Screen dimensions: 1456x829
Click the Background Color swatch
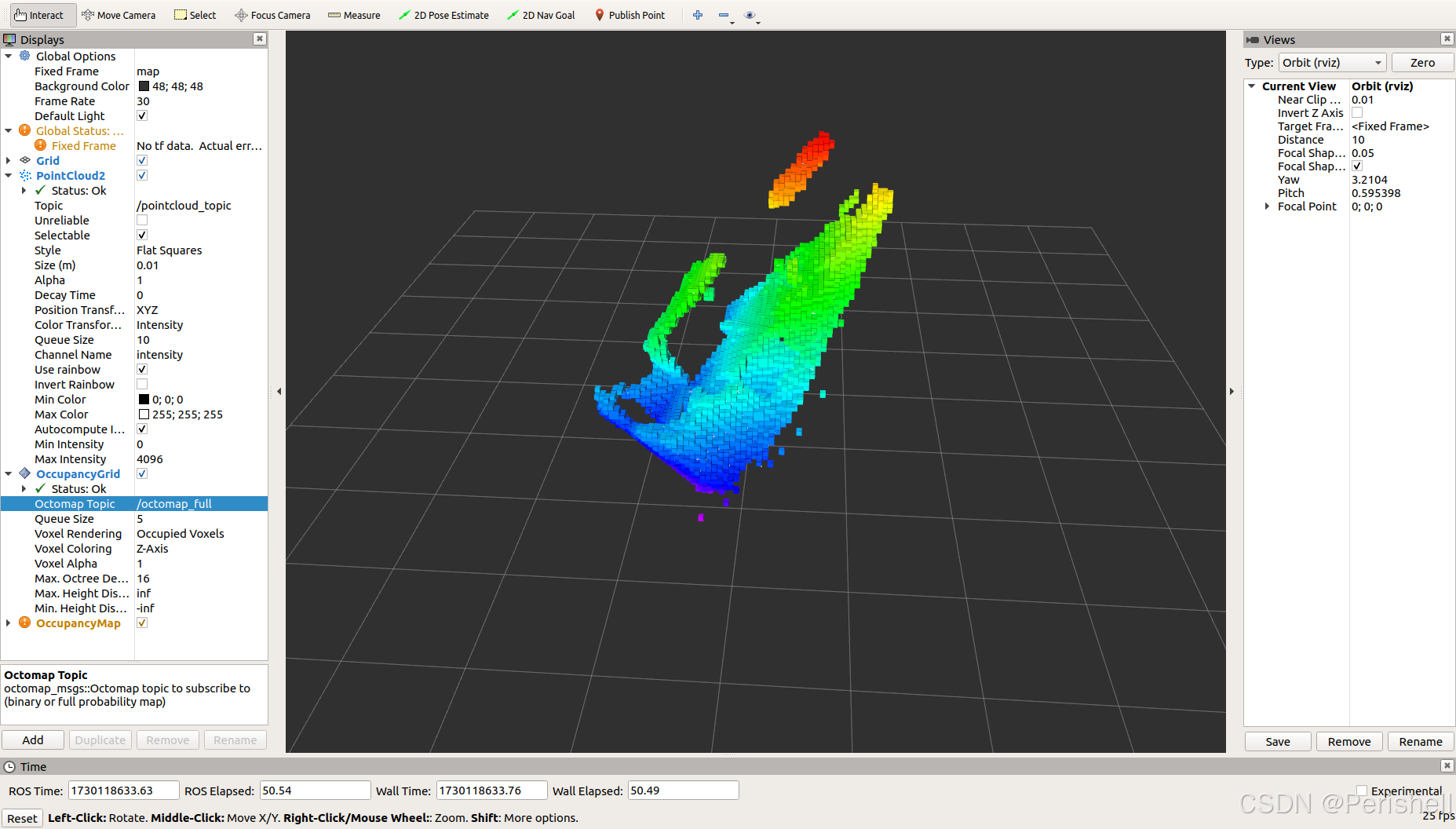pyautogui.click(x=144, y=86)
